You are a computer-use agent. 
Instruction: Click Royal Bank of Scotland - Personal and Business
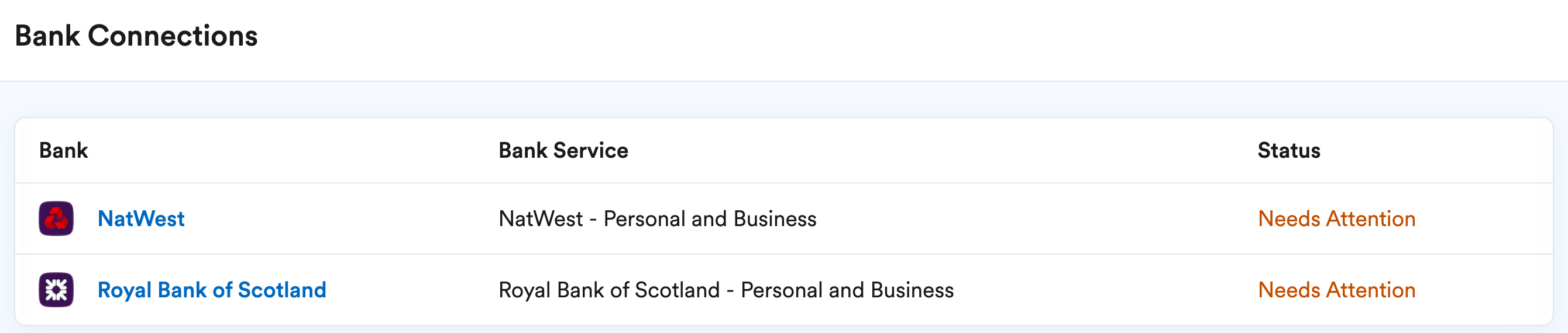click(x=726, y=290)
